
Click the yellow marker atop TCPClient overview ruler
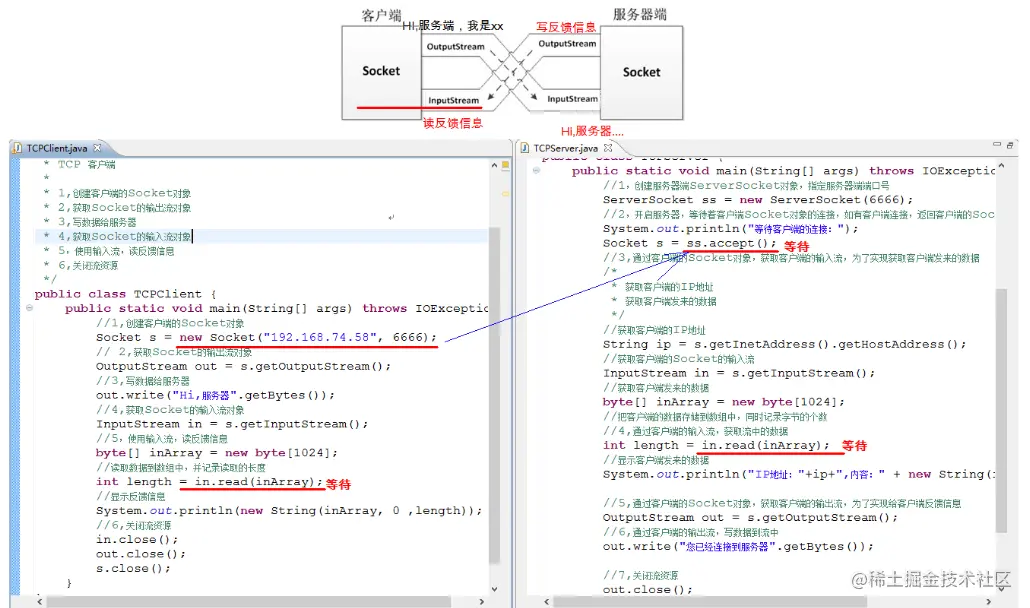505,165
